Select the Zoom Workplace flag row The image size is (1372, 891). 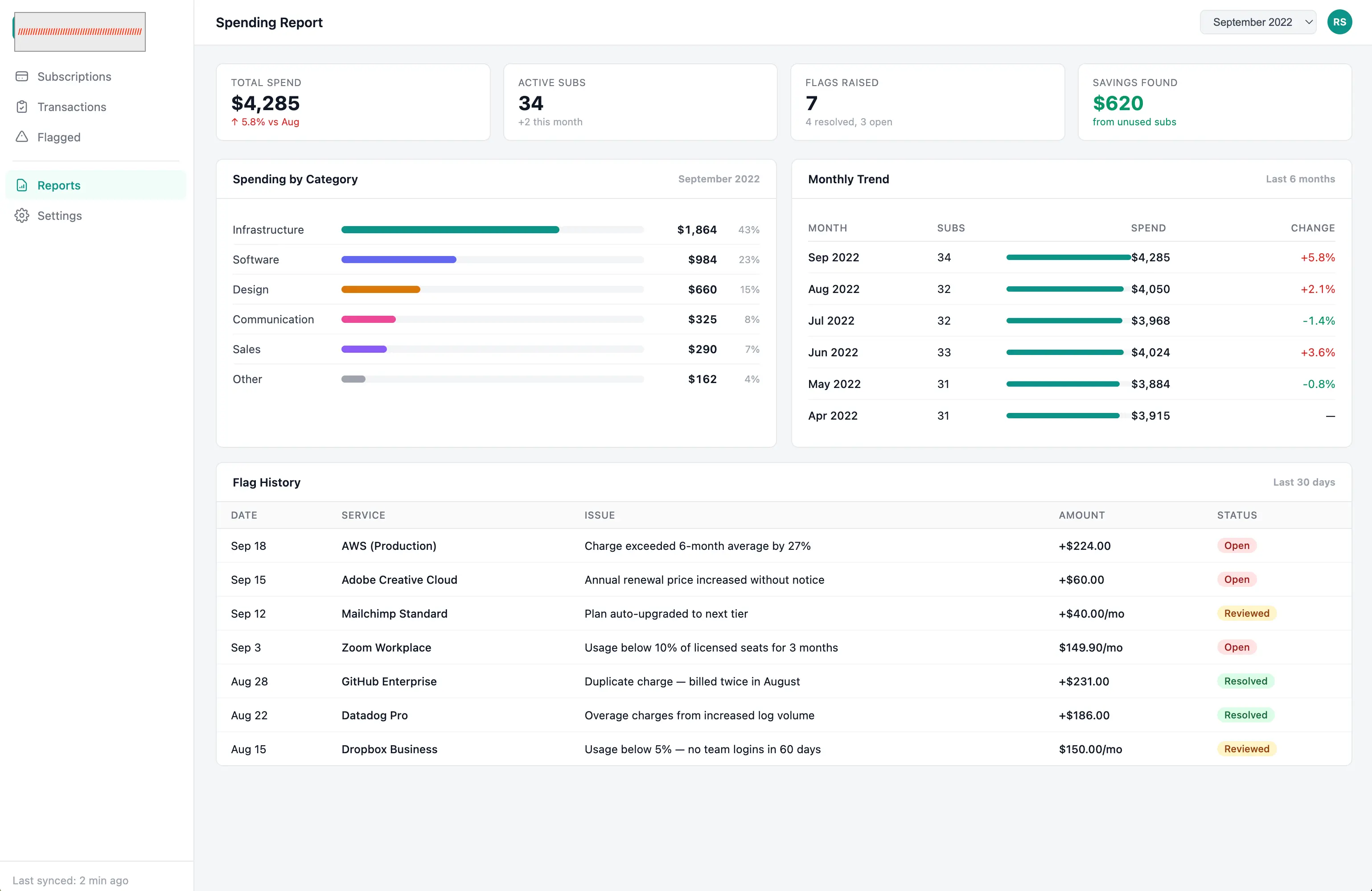[784, 647]
